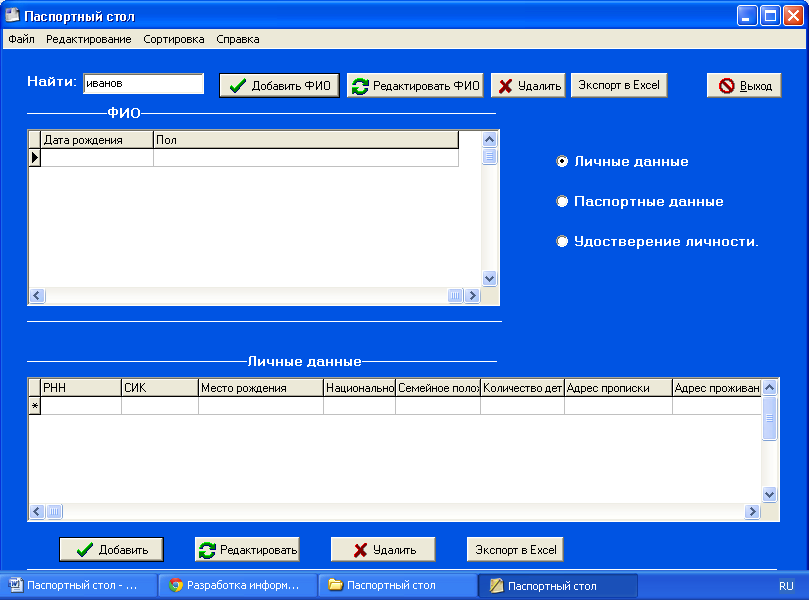Open the Паспортный стол folder taskbar item

click(398, 586)
